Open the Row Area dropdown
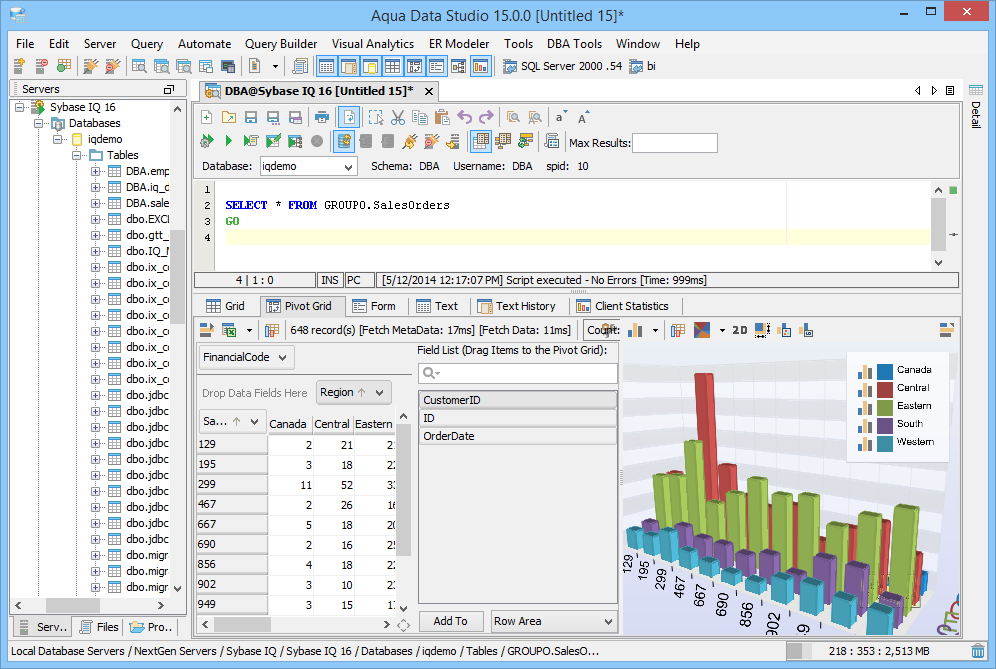996x669 pixels. [x=553, y=621]
